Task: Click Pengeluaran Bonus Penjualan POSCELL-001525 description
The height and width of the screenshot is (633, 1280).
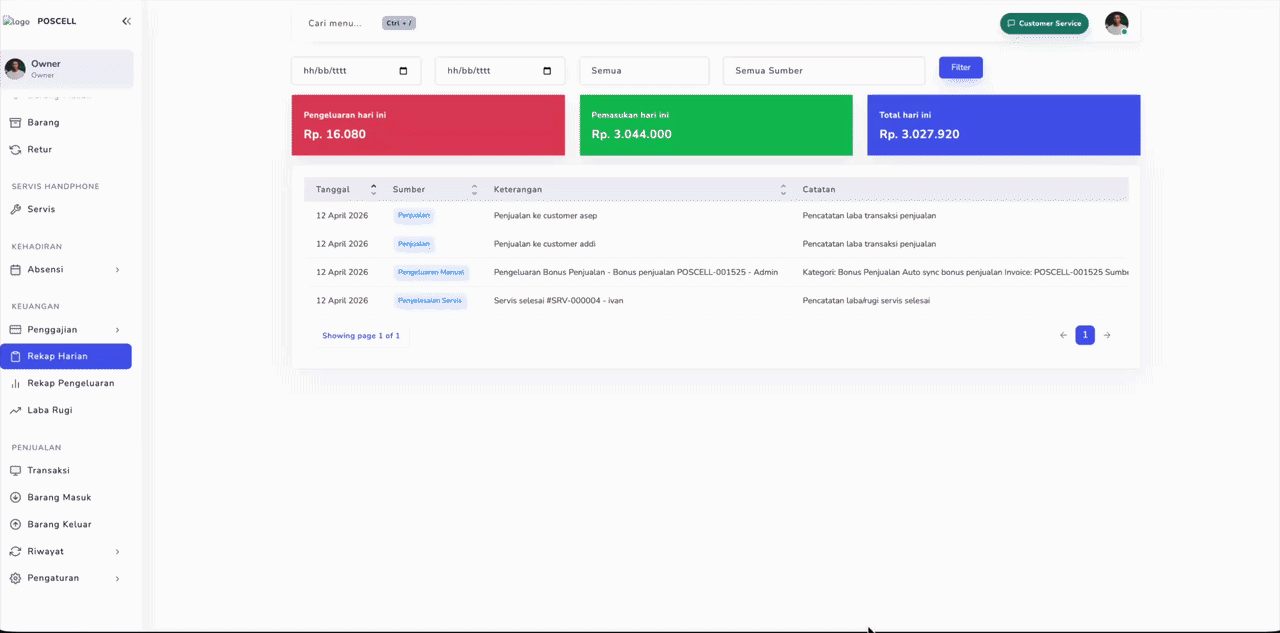Action: pyautogui.click(x=636, y=272)
